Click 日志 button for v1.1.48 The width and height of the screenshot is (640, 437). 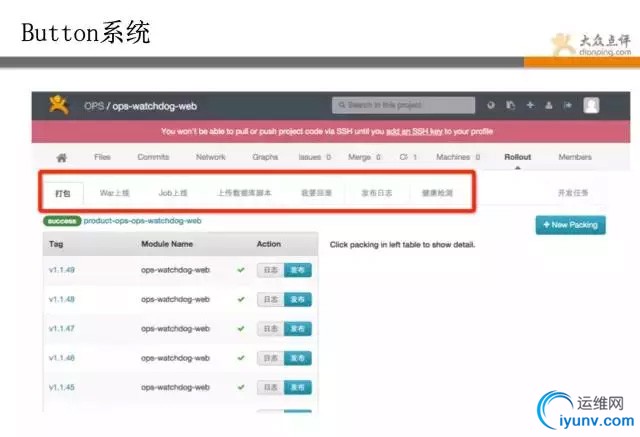coord(271,299)
